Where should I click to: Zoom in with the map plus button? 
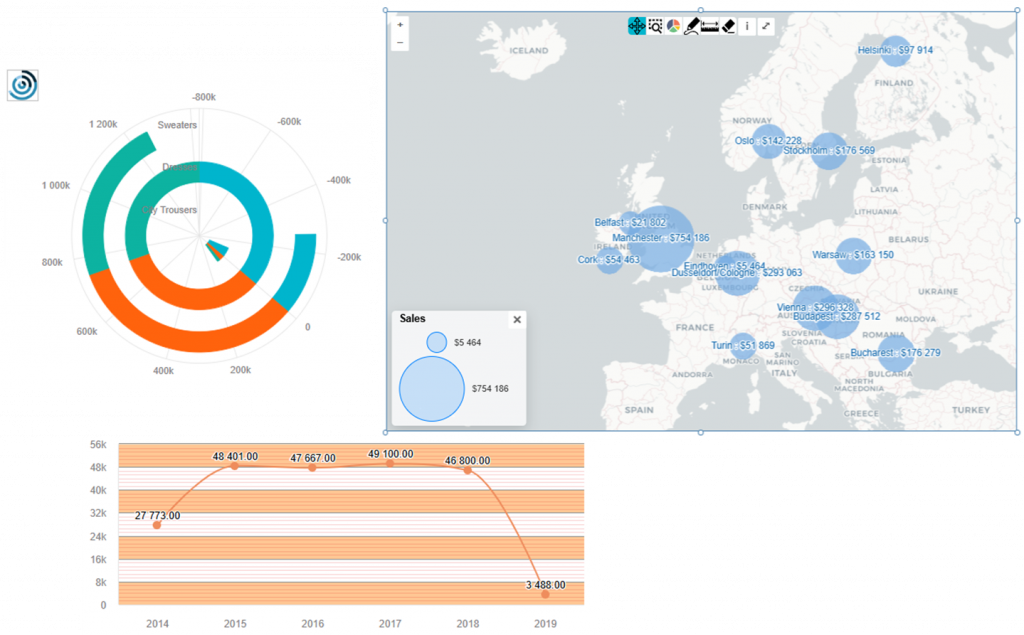coord(400,25)
